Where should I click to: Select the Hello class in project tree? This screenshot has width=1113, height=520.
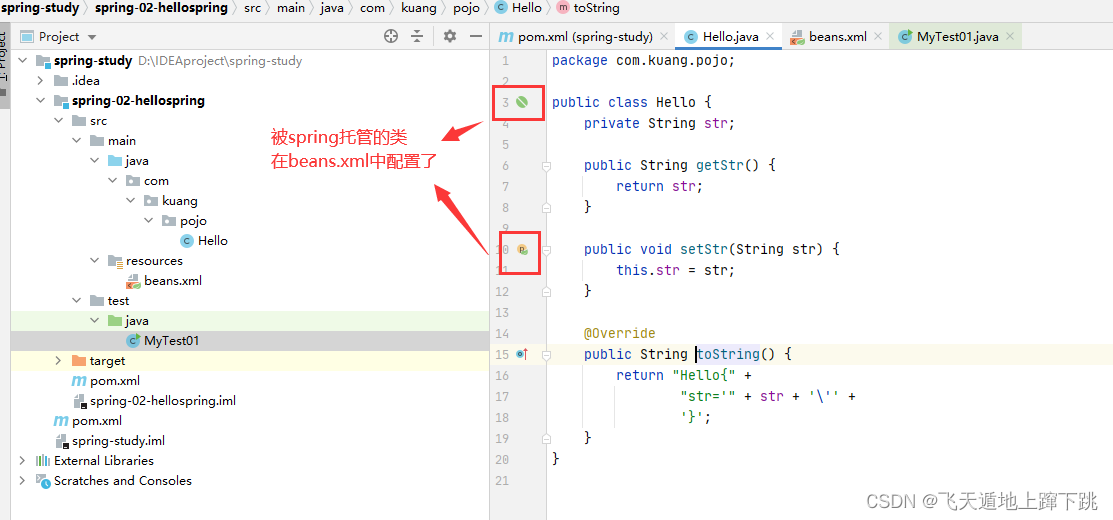(204, 240)
